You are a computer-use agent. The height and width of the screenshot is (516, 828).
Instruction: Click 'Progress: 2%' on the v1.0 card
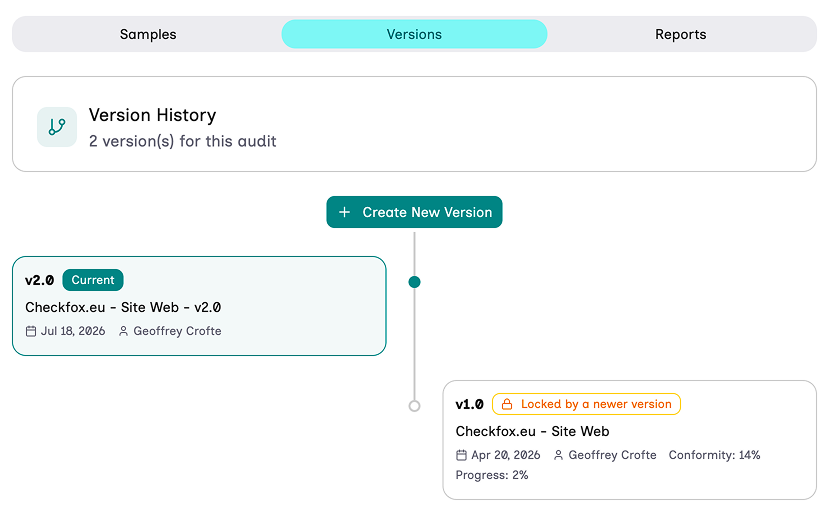point(492,475)
